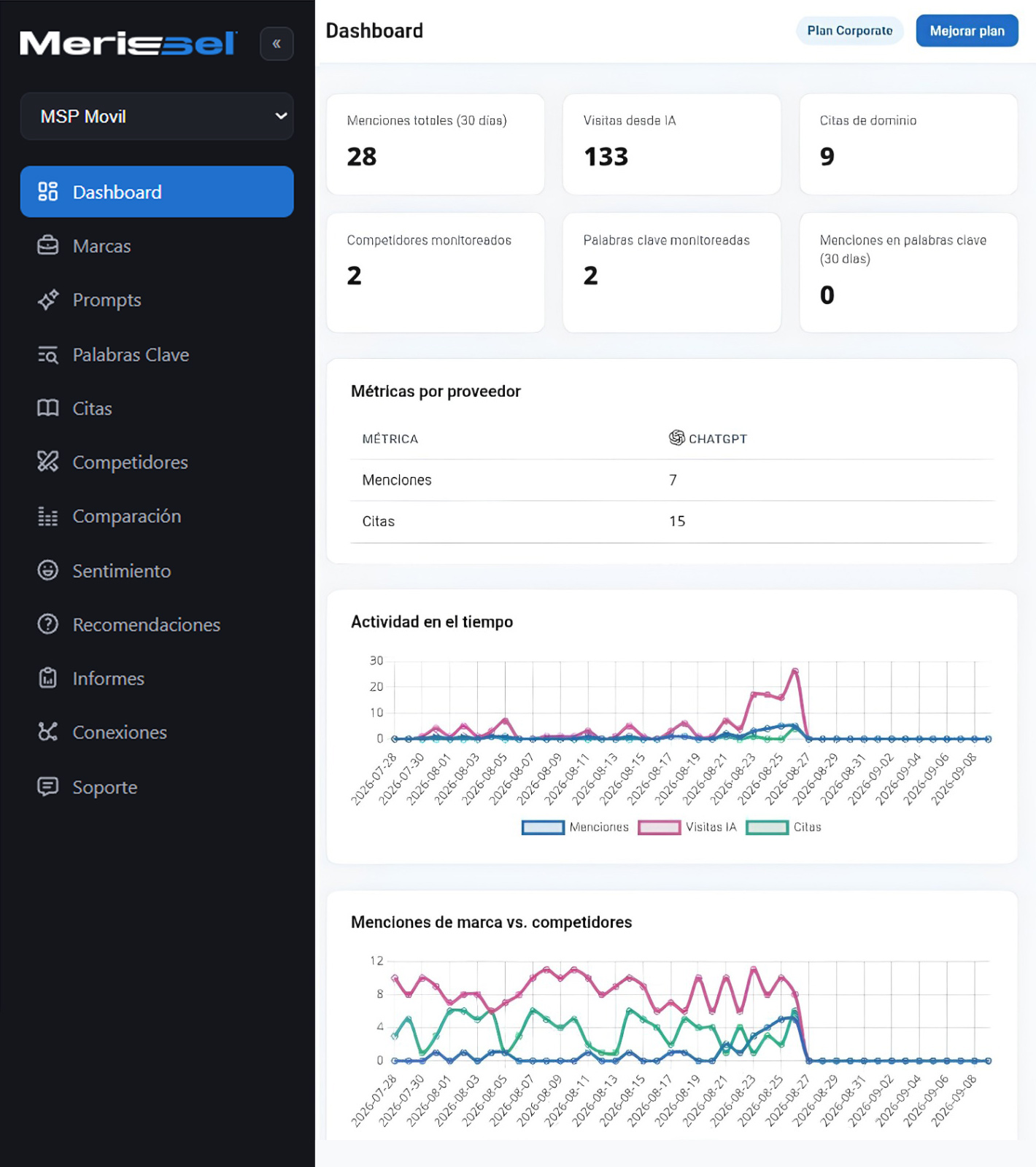Image resolution: width=1036 pixels, height=1167 pixels.
Task: Select Competidores in the sidebar
Action: click(x=157, y=462)
